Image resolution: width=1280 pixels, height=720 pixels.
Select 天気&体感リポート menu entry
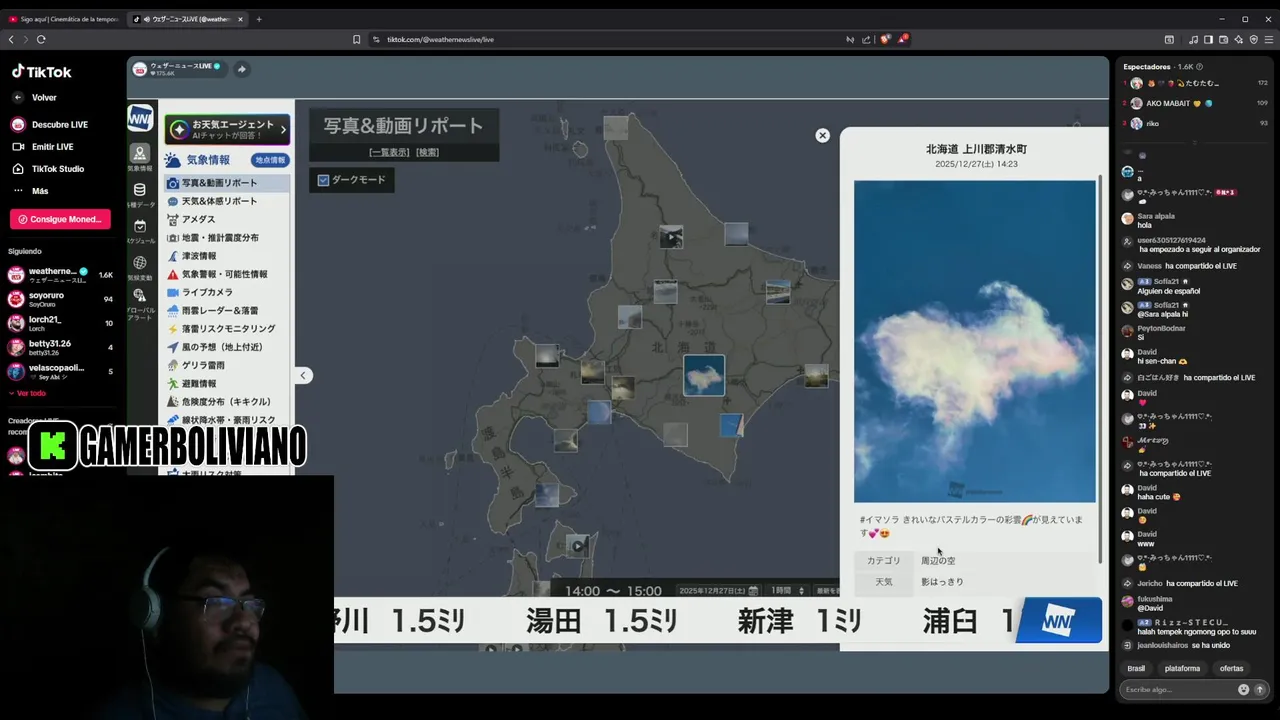click(227, 201)
